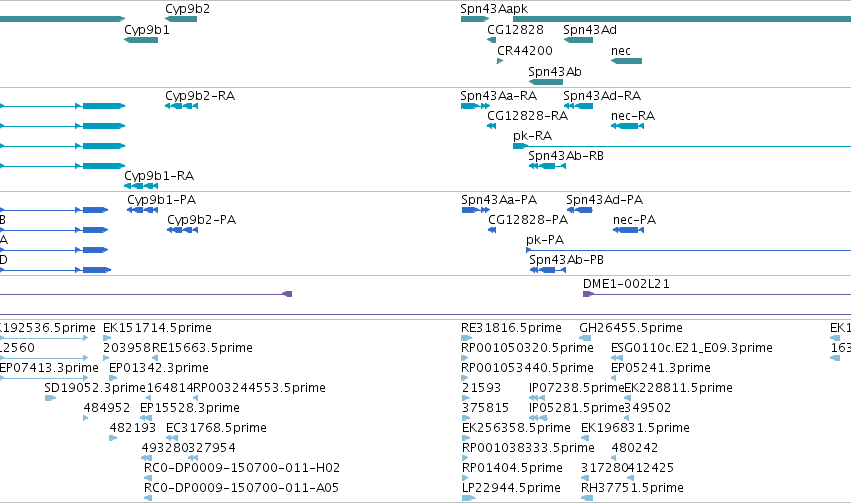
Task: Click the EK256358.5prime EST label
Action: click(x=516, y=428)
